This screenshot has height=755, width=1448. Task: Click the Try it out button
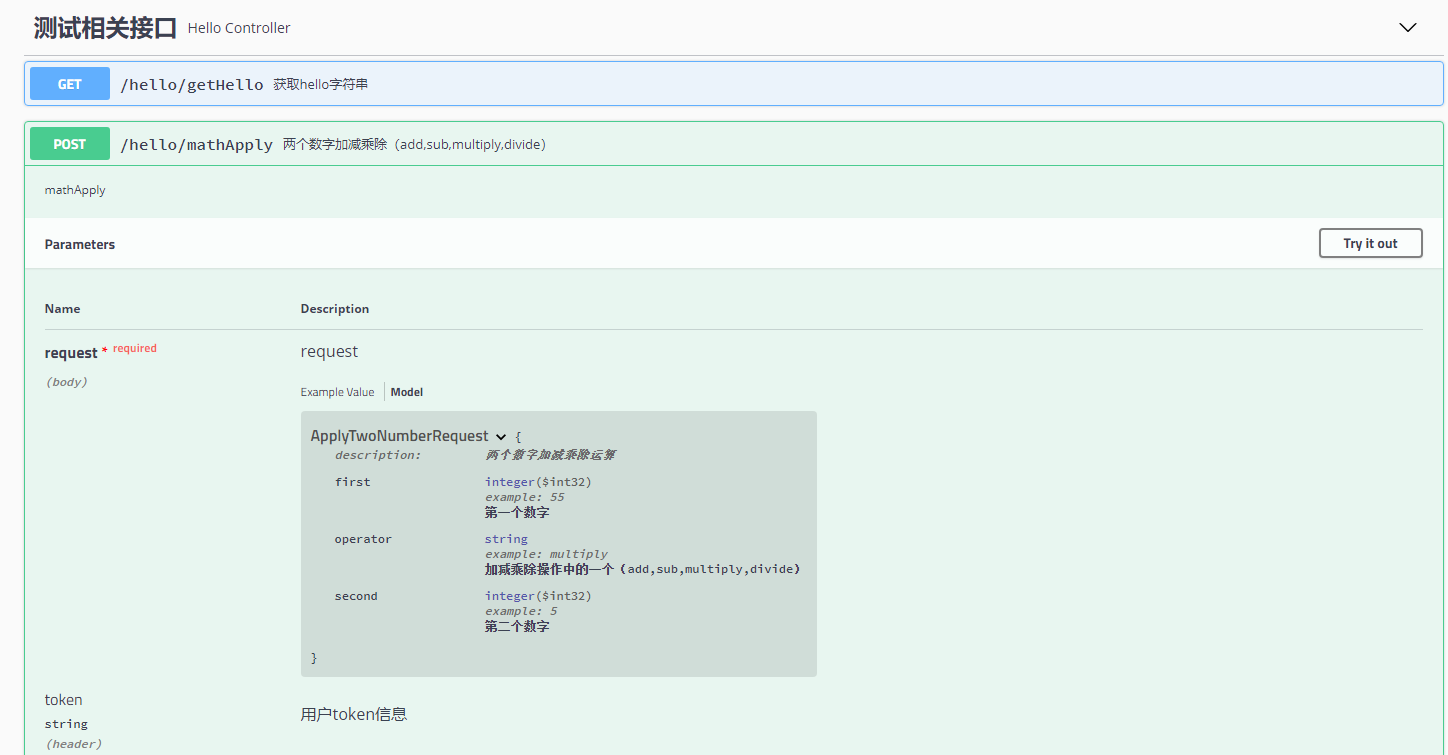tap(1370, 243)
